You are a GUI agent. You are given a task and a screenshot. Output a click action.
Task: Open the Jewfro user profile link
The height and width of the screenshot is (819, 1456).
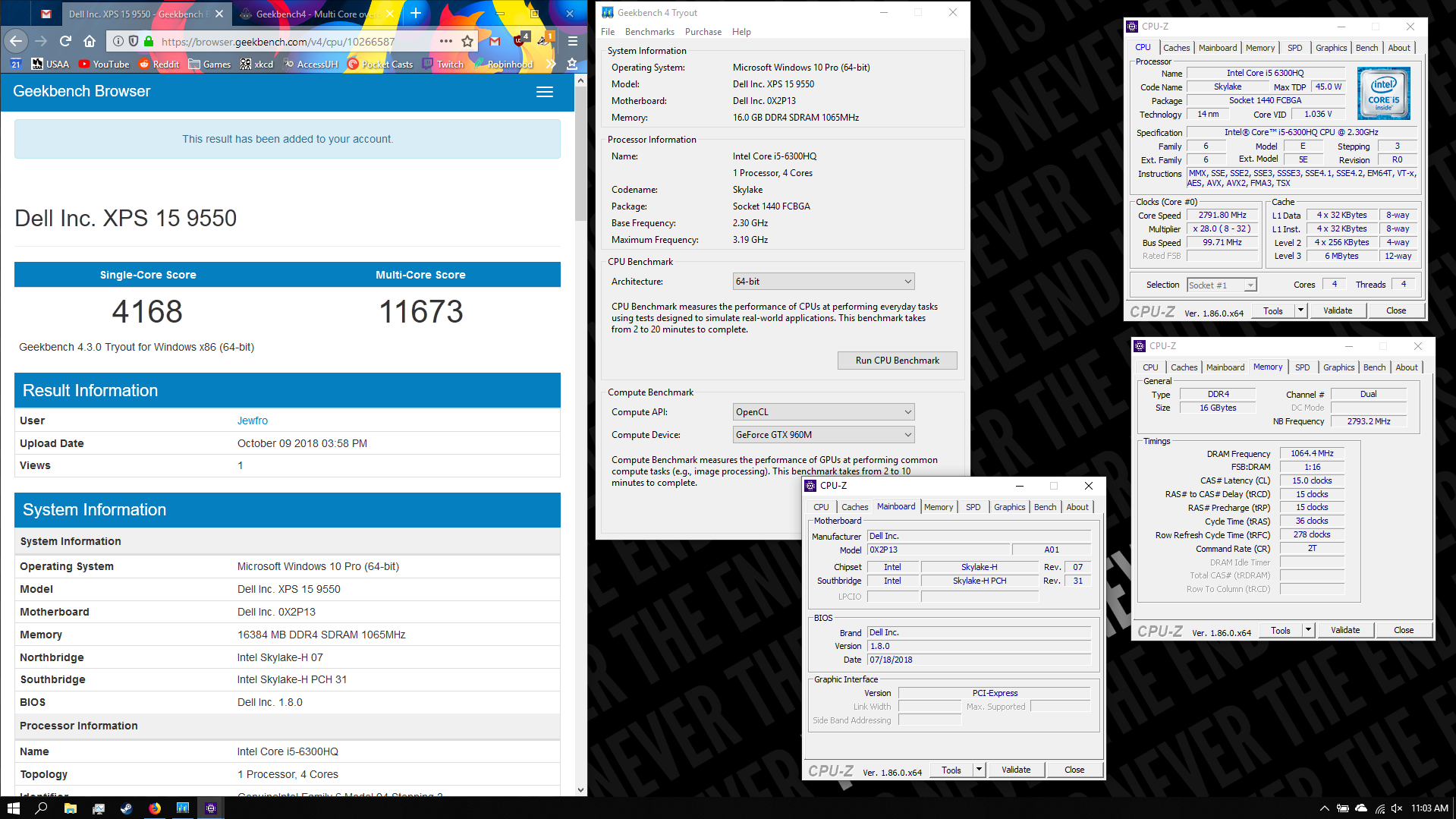(253, 421)
